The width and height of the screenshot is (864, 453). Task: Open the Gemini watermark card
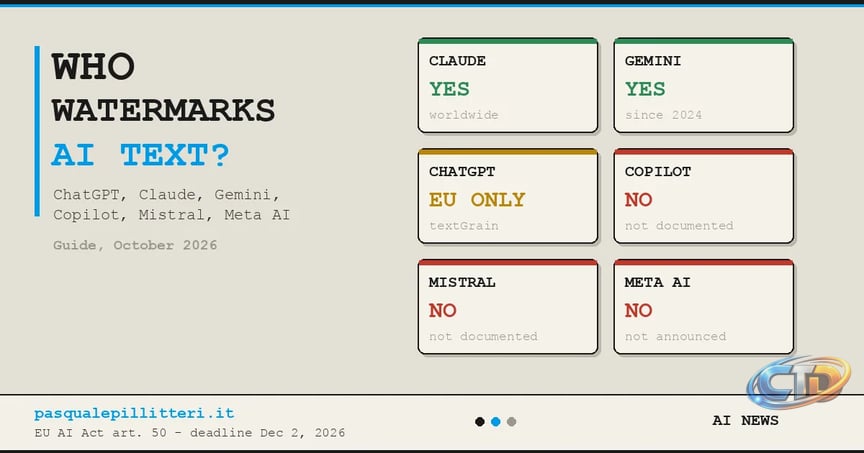tap(704, 85)
